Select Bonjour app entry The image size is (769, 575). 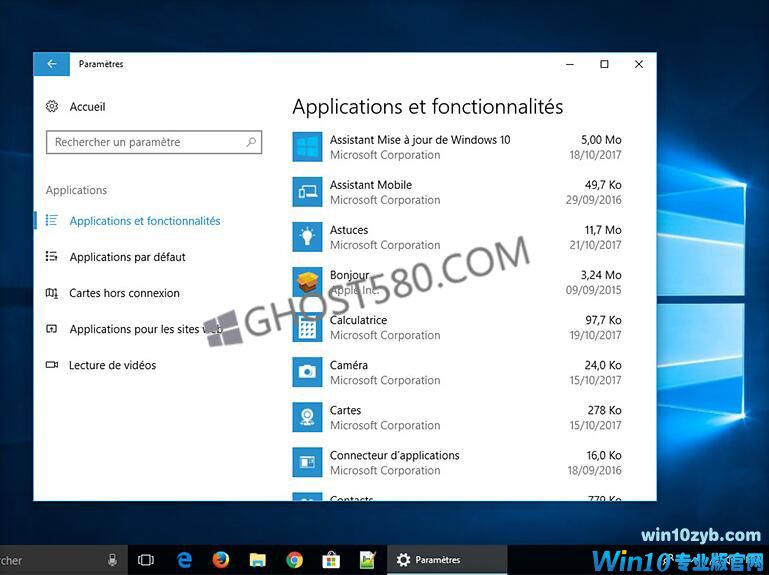(457, 282)
